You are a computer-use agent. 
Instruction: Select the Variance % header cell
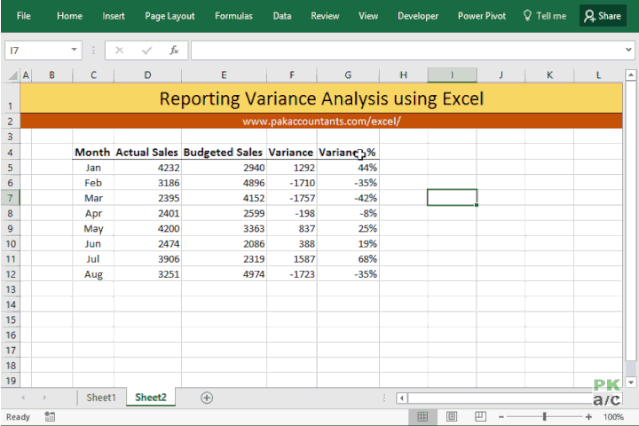point(348,152)
